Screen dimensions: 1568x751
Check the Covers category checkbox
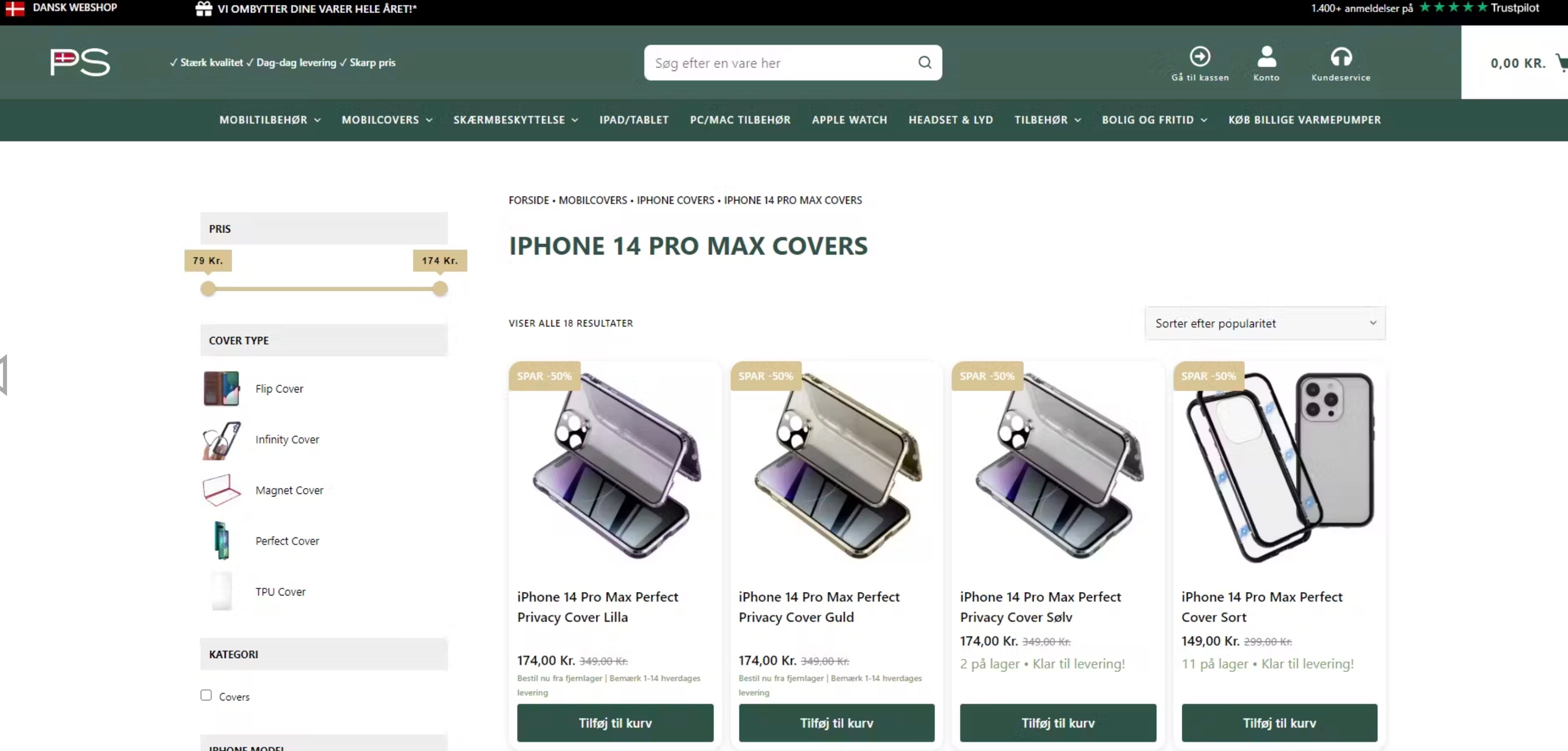click(x=206, y=695)
